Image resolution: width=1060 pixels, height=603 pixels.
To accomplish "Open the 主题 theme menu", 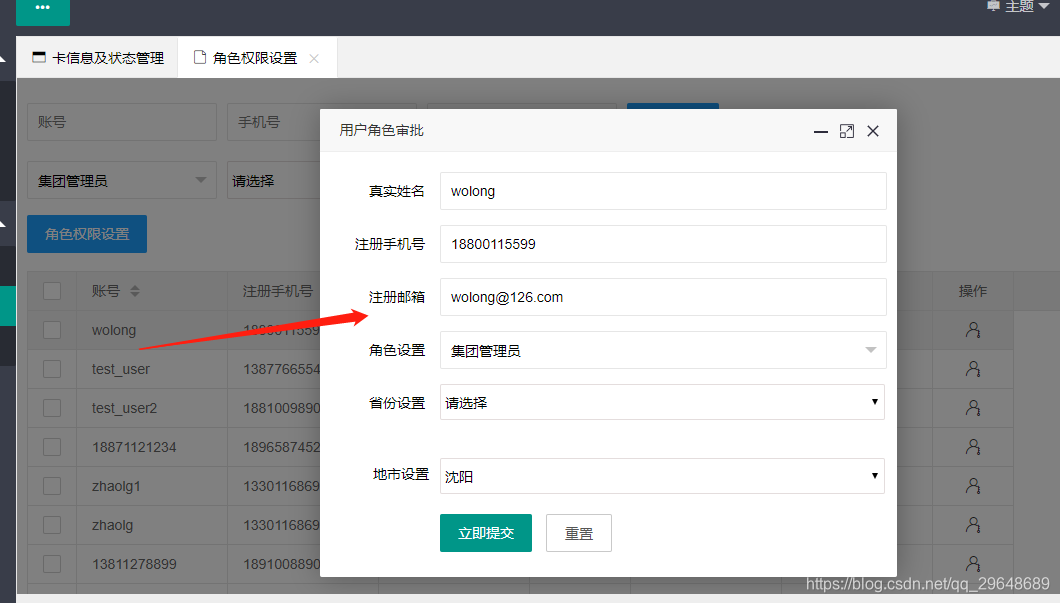I will coord(1018,7).
